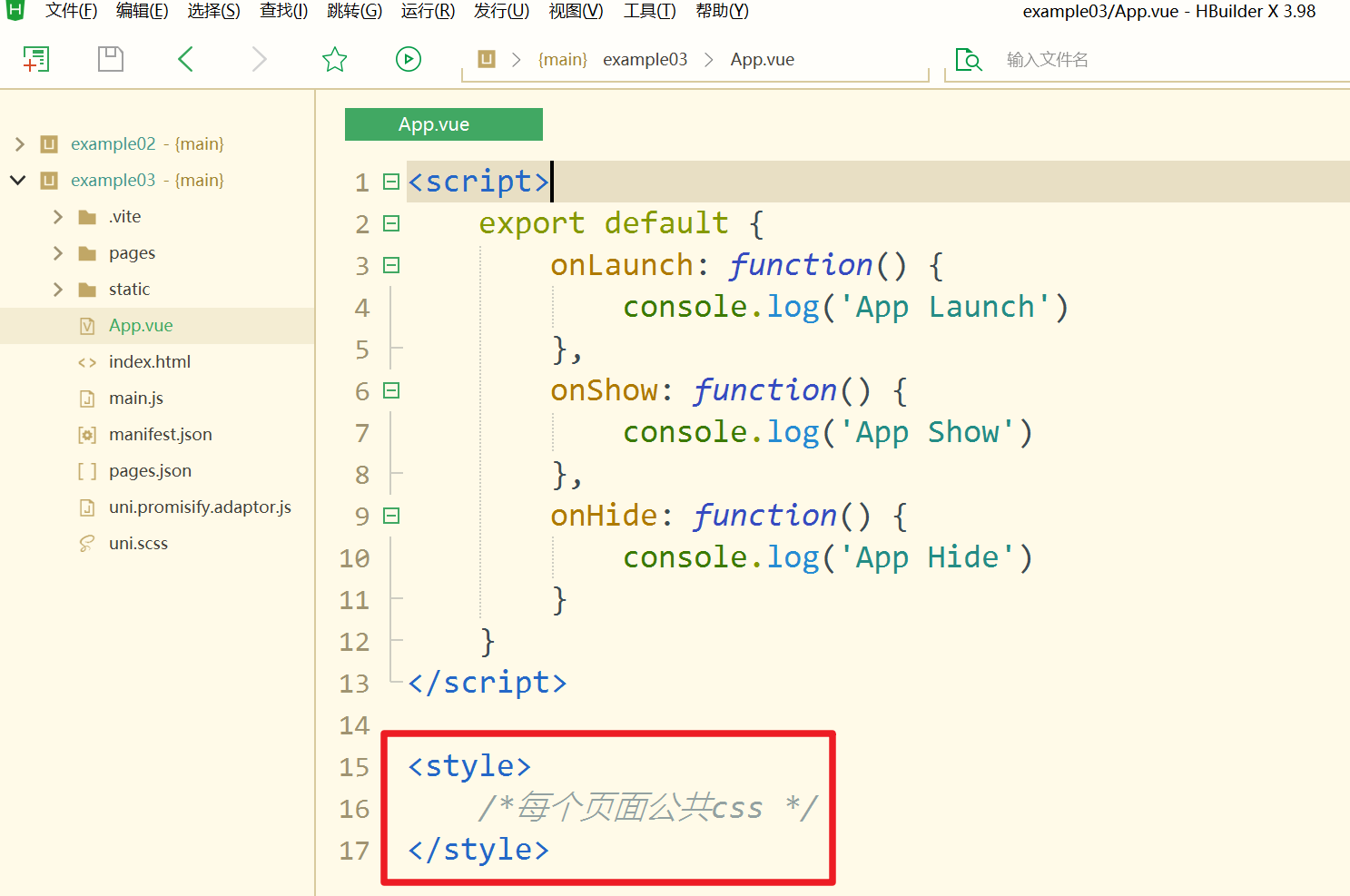Click the .vite folder icon
This screenshot has width=1350, height=896.
click(x=87, y=217)
